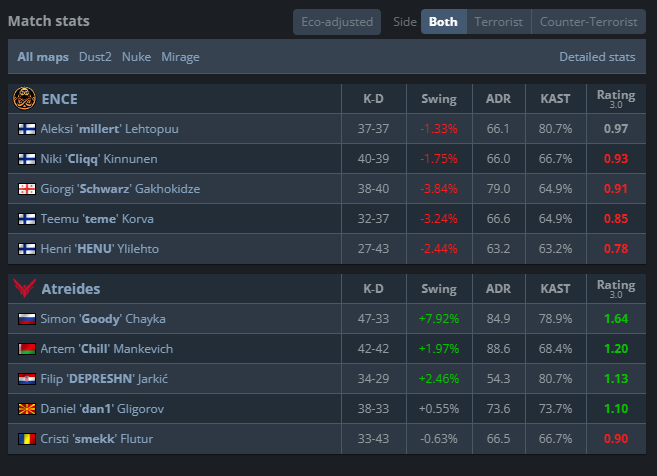Click the Match stats heading
This screenshot has height=476, width=657.
(x=49, y=21)
